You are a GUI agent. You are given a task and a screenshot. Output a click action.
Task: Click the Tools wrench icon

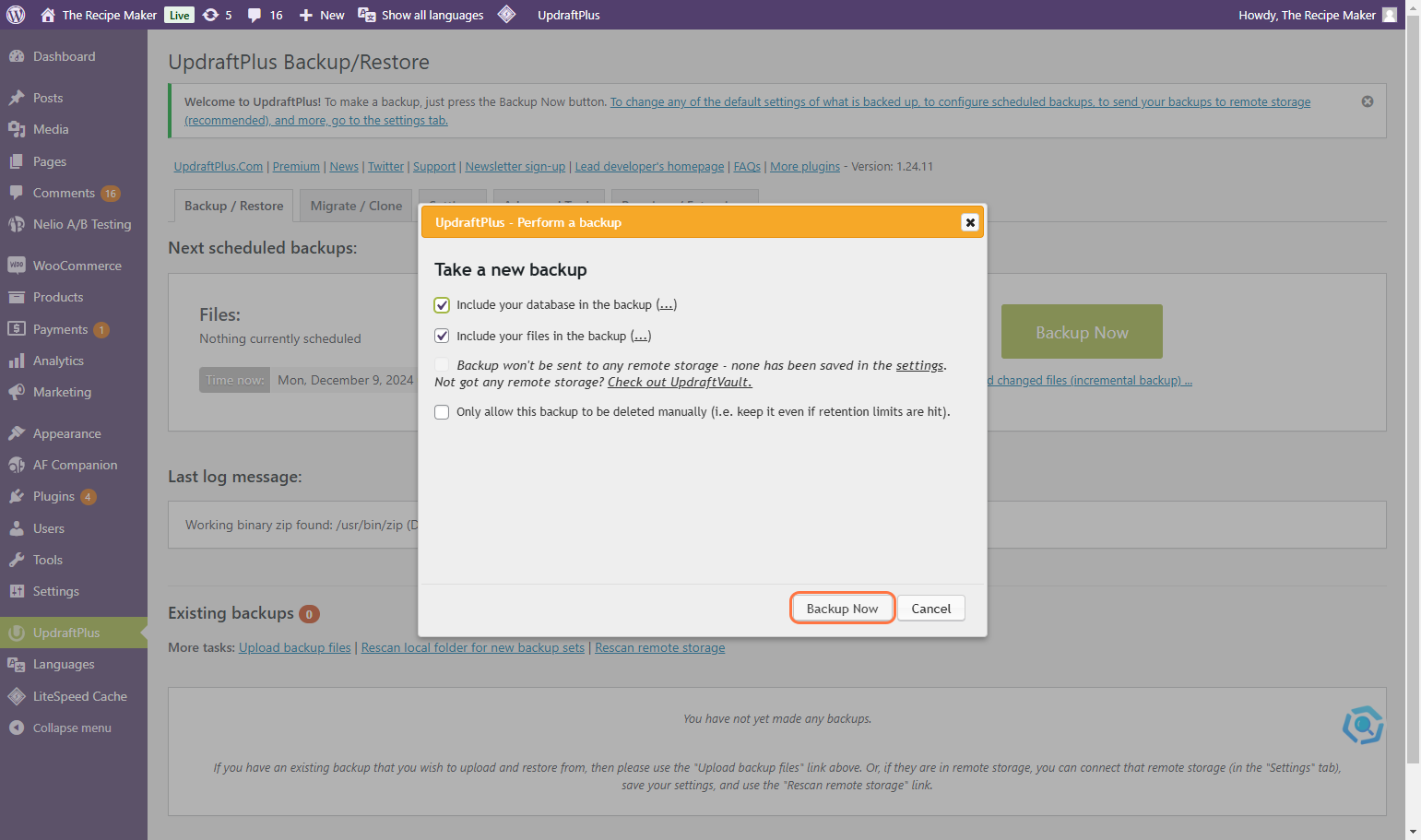pyautogui.click(x=17, y=560)
